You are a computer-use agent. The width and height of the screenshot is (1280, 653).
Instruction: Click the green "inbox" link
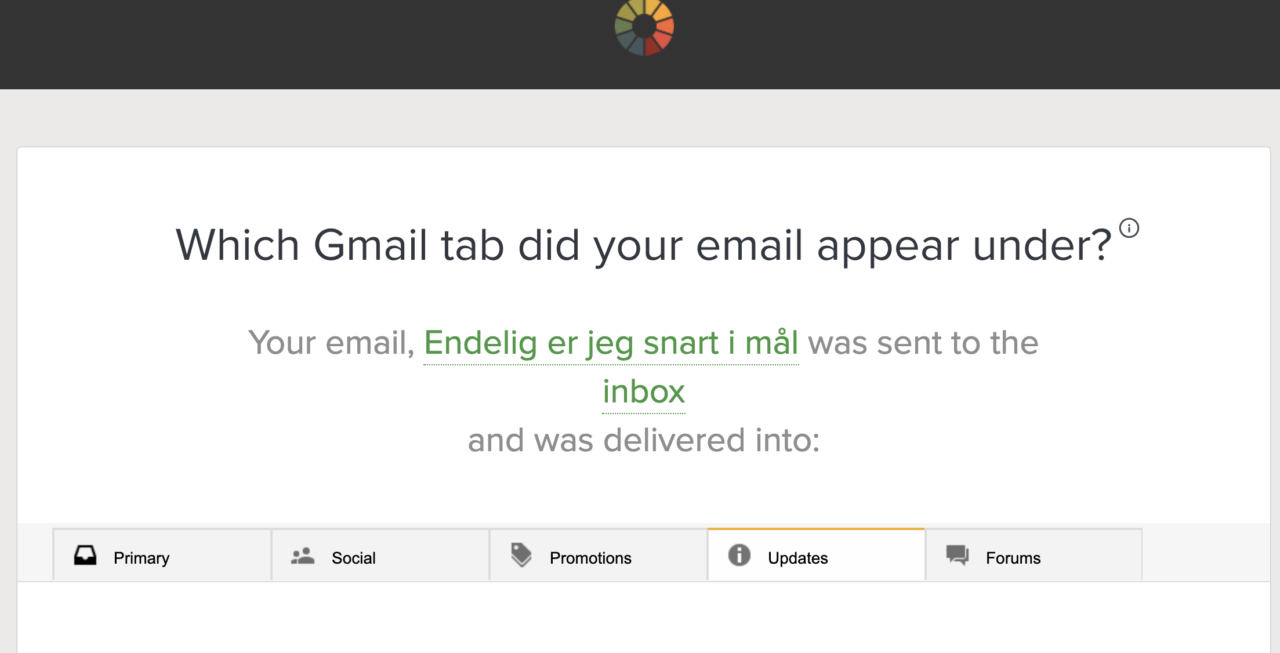pos(643,392)
